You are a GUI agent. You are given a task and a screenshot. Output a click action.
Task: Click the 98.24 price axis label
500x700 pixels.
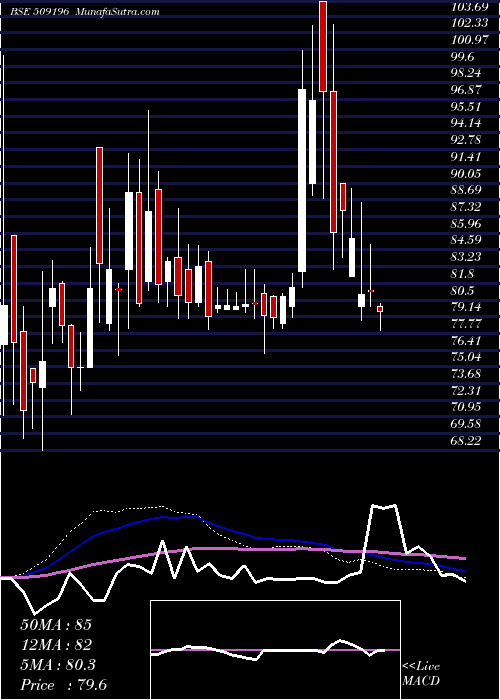466,73
